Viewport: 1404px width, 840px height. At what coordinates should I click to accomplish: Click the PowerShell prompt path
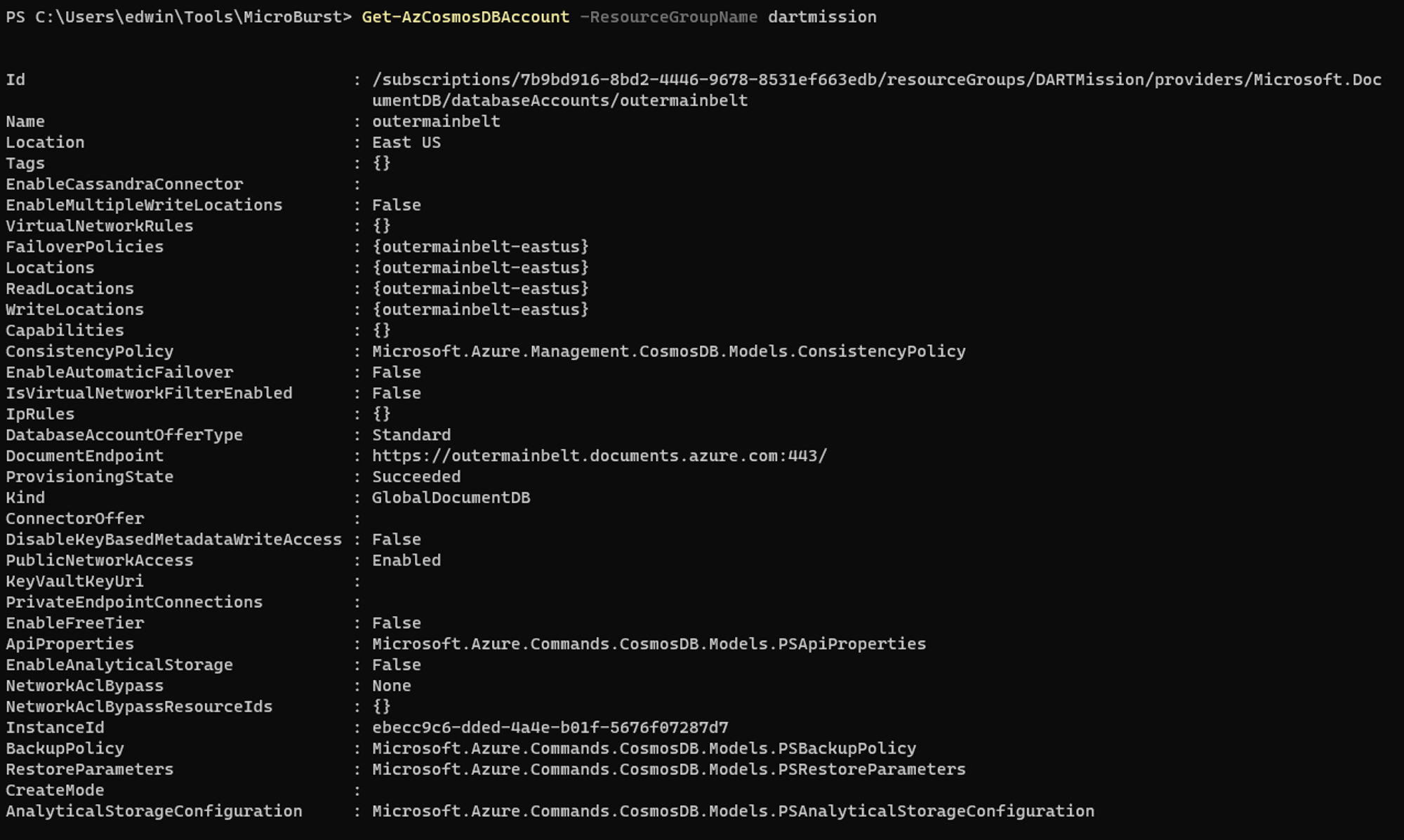178,17
